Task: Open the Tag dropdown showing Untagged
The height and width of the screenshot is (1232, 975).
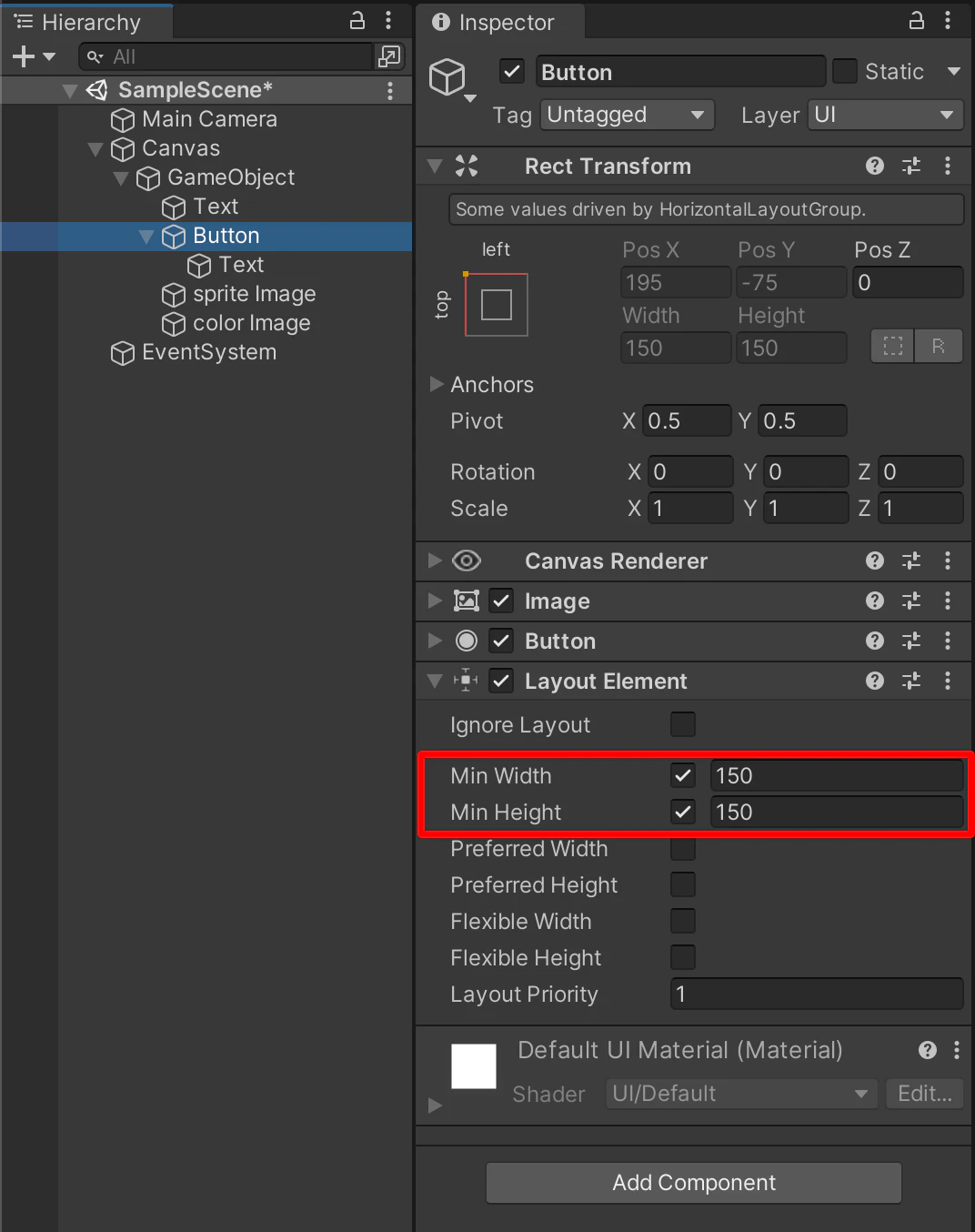Action: click(x=628, y=115)
